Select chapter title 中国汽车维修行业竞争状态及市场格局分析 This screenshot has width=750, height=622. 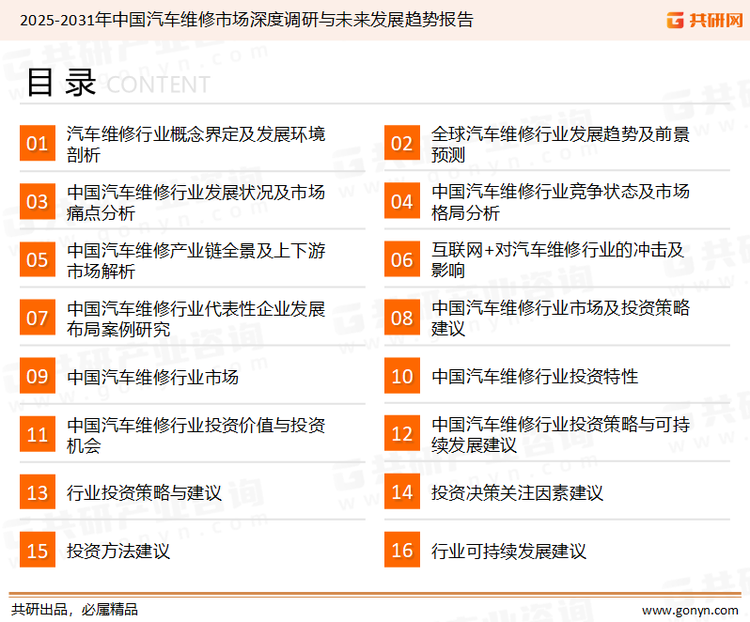pyautogui.click(x=561, y=202)
